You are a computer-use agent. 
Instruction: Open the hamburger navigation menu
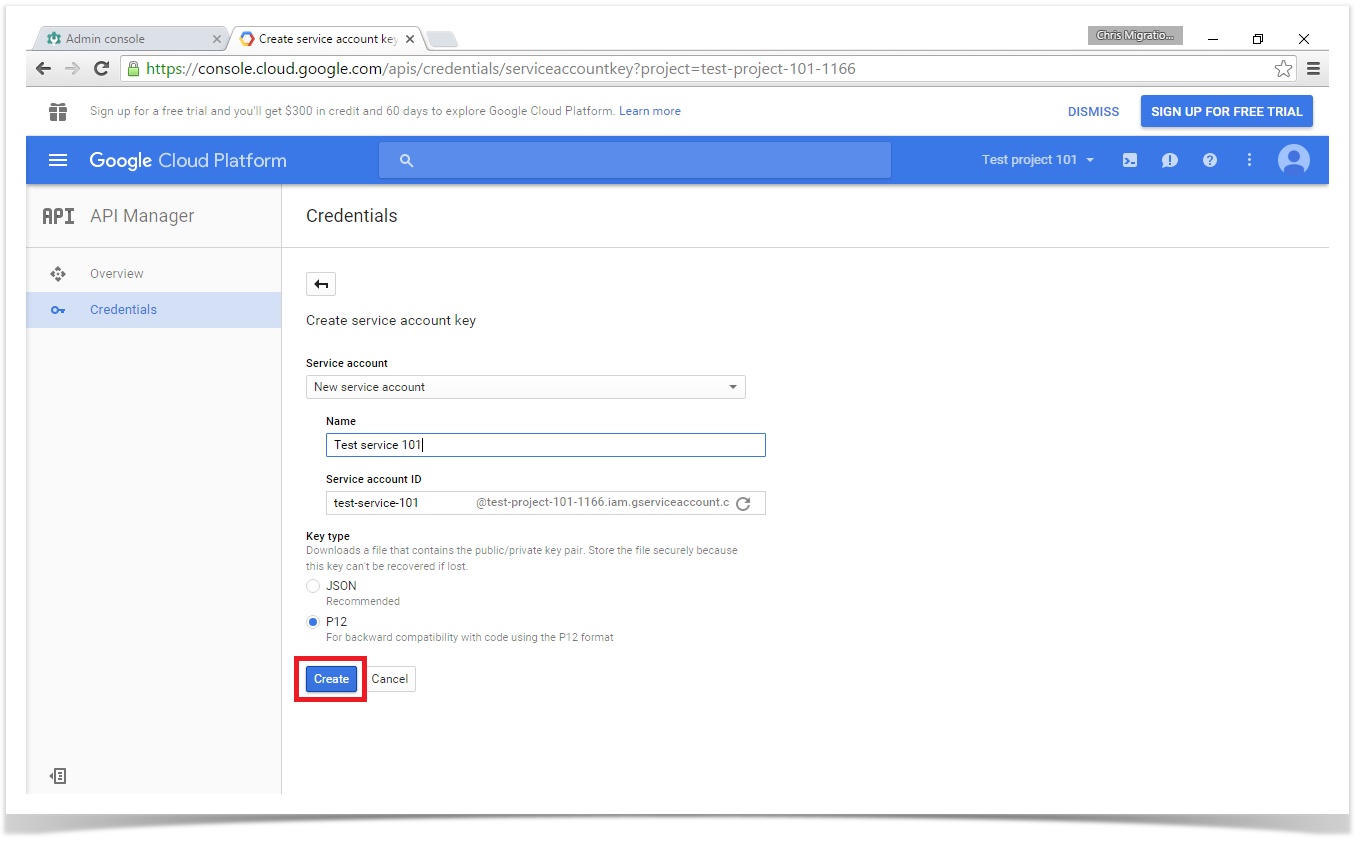(58, 160)
